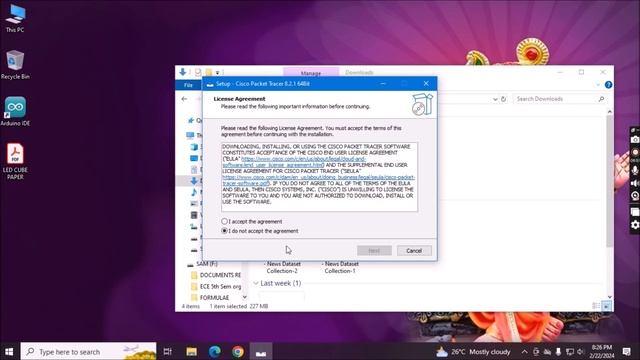Launch Microsoft Edge from taskbar
640x360 pixels.
click(x=215, y=351)
